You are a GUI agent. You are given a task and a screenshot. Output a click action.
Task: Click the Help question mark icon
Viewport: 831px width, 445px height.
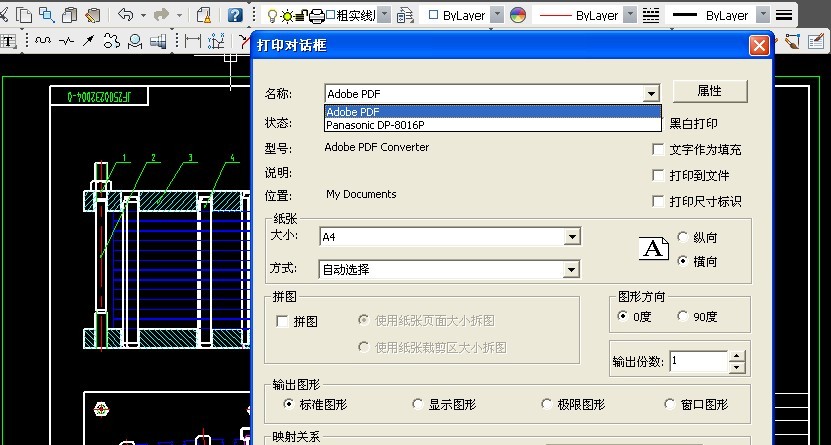[234, 15]
